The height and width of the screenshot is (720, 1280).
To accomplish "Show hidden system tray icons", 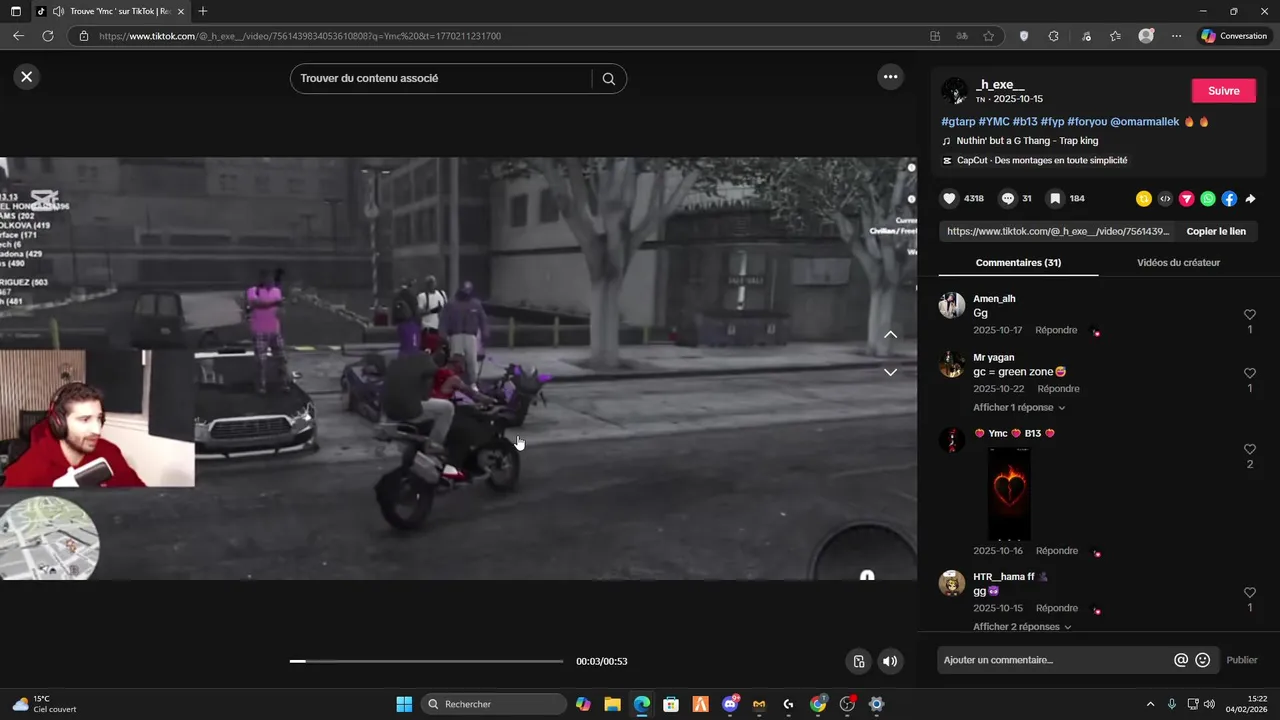I will click(1150, 704).
